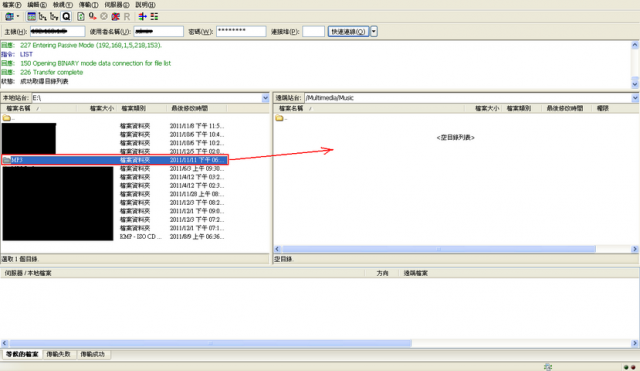Open the 編輯(E) menu

(37, 5)
